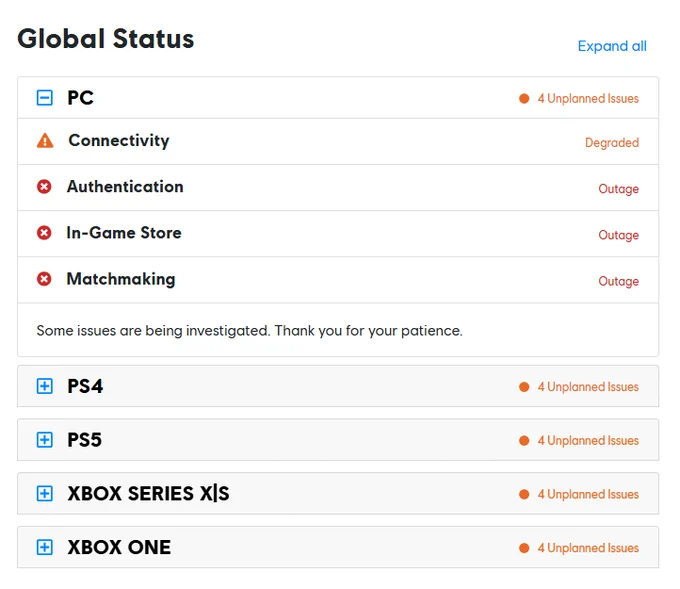Screen dimensions: 680x589
Task: Click PS4 '4 Unplanned Issues' text
Action: [x=588, y=386]
